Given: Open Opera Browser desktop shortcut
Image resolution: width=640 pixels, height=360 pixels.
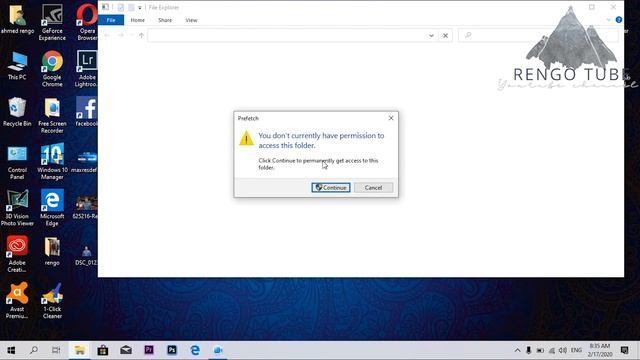Looking at the screenshot, I should click(x=87, y=22).
